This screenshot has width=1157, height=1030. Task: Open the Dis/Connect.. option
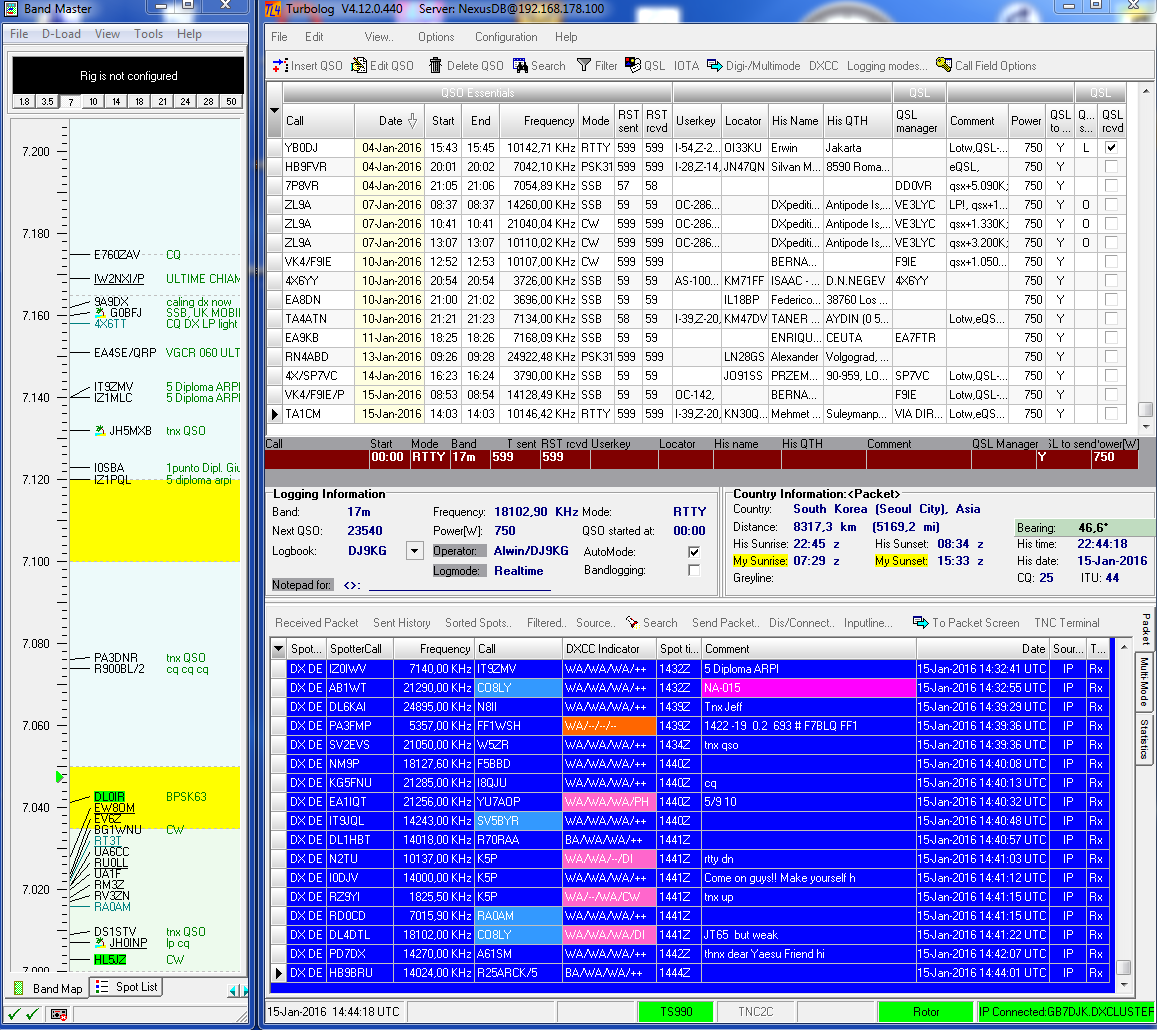click(x=801, y=623)
